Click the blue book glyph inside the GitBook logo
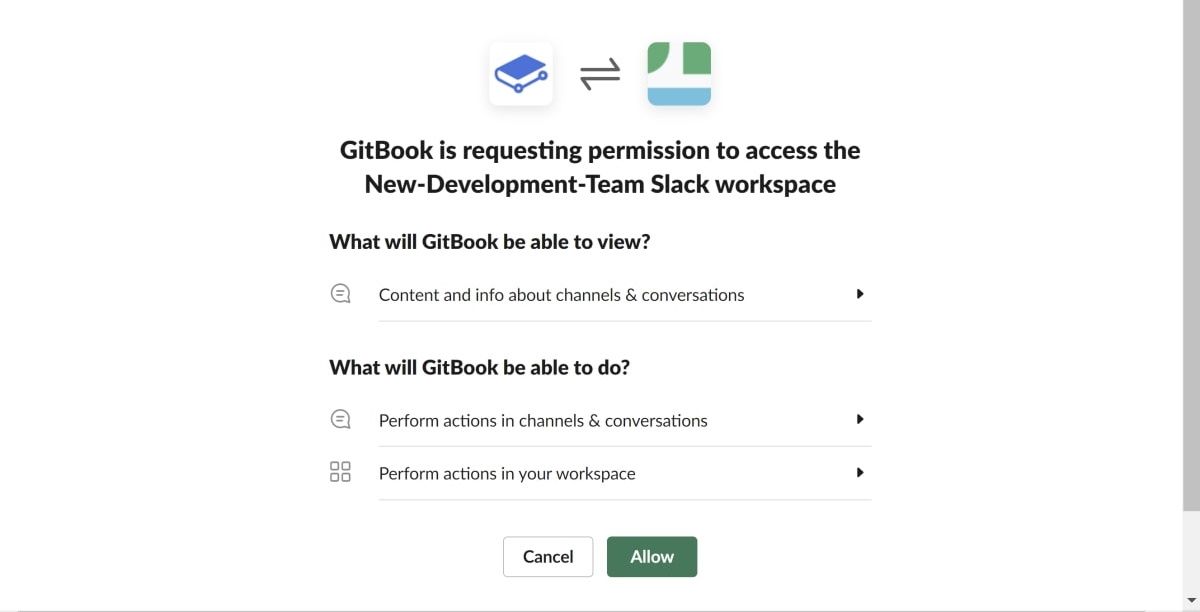The width and height of the screenshot is (1200, 612). [520, 73]
